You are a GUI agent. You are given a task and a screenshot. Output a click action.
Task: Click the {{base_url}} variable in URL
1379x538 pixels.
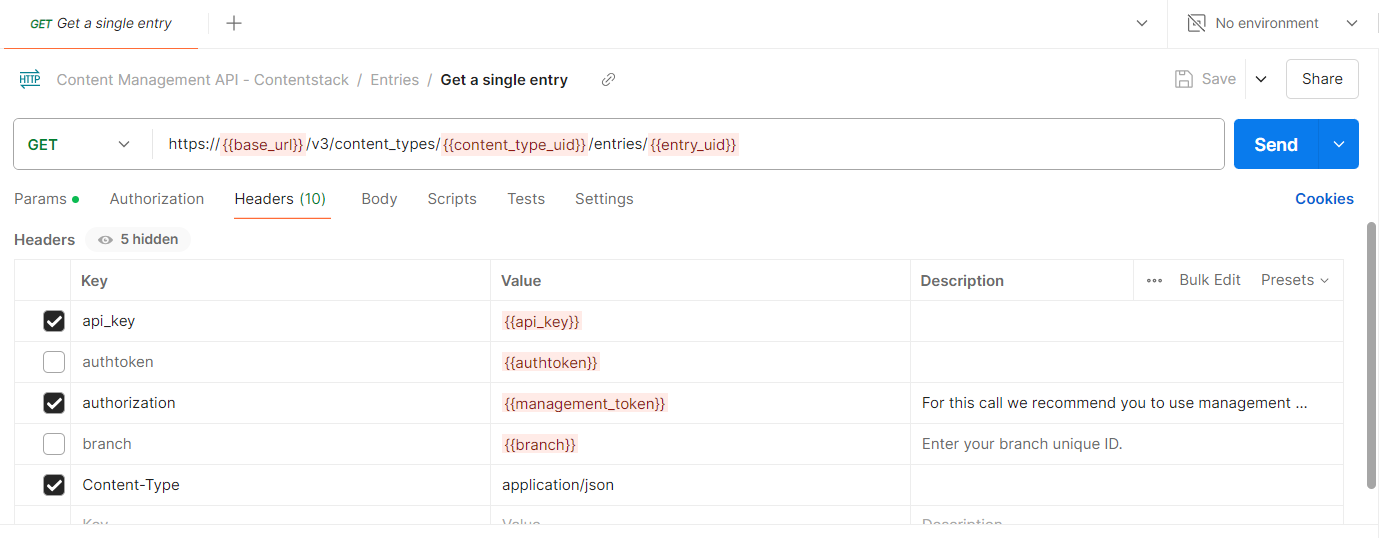click(263, 145)
